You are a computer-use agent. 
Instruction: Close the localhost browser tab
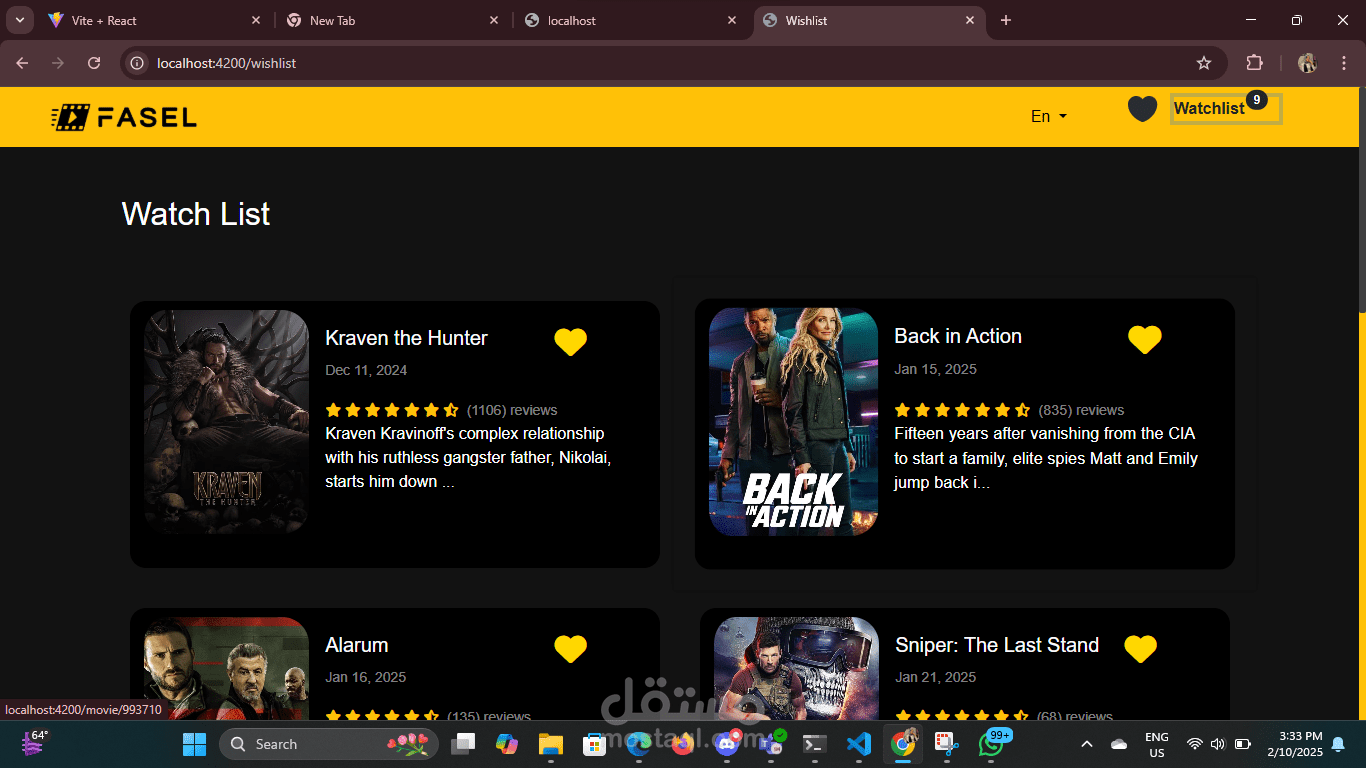point(732,20)
